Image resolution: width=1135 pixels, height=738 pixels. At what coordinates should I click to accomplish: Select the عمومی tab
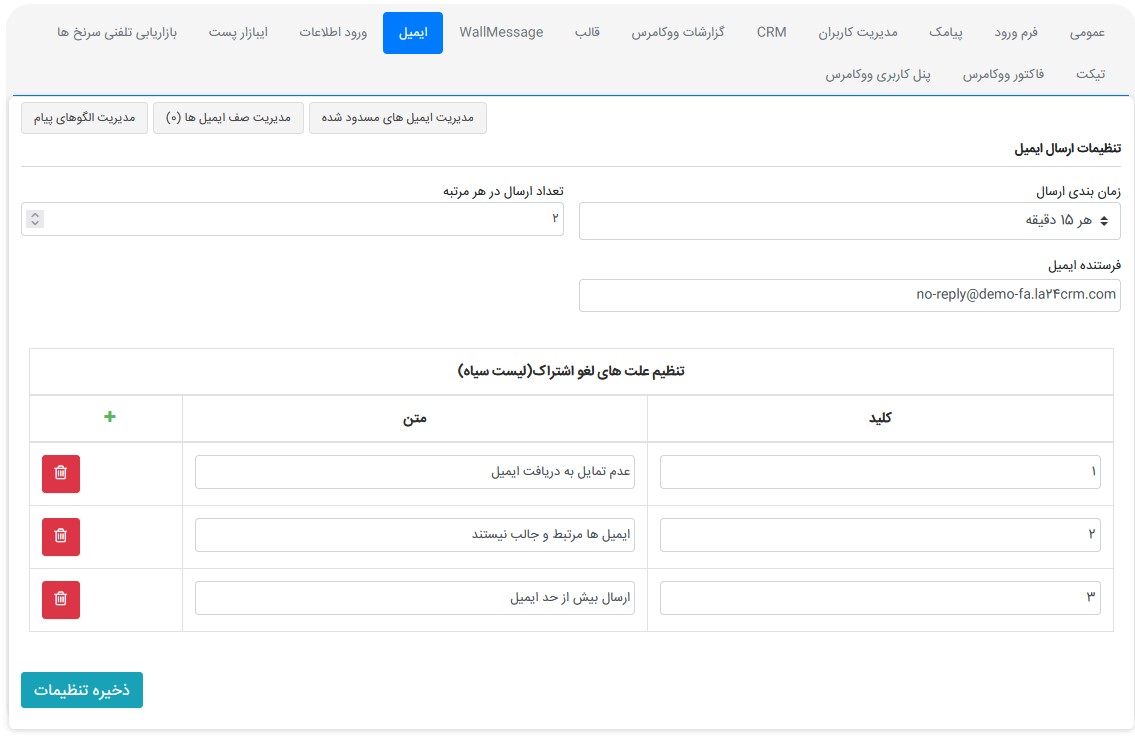click(x=1087, y=33)
